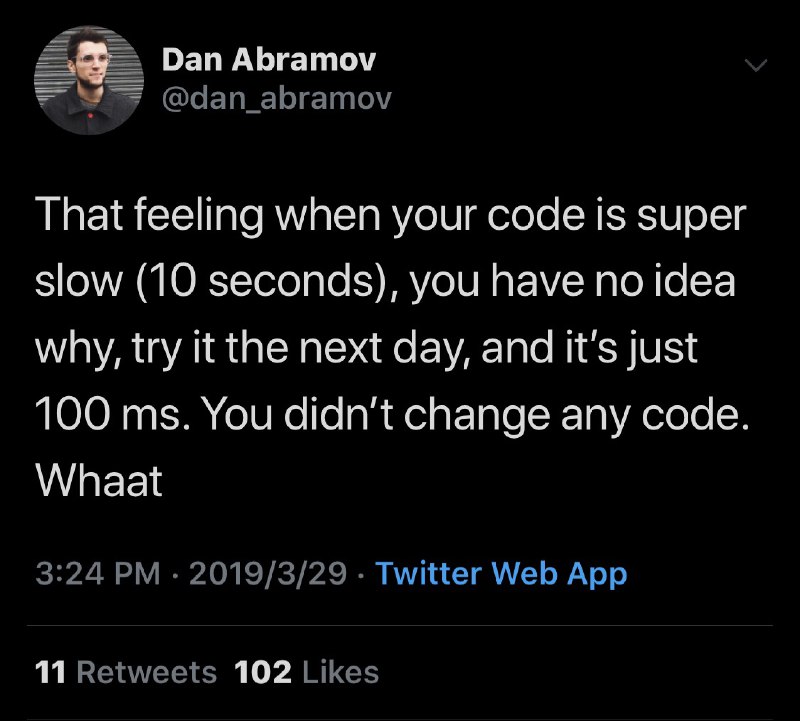The image size is (800, 721).
Task: Click the word Whaat in the tweet
Action: click(x=98, y=481)
